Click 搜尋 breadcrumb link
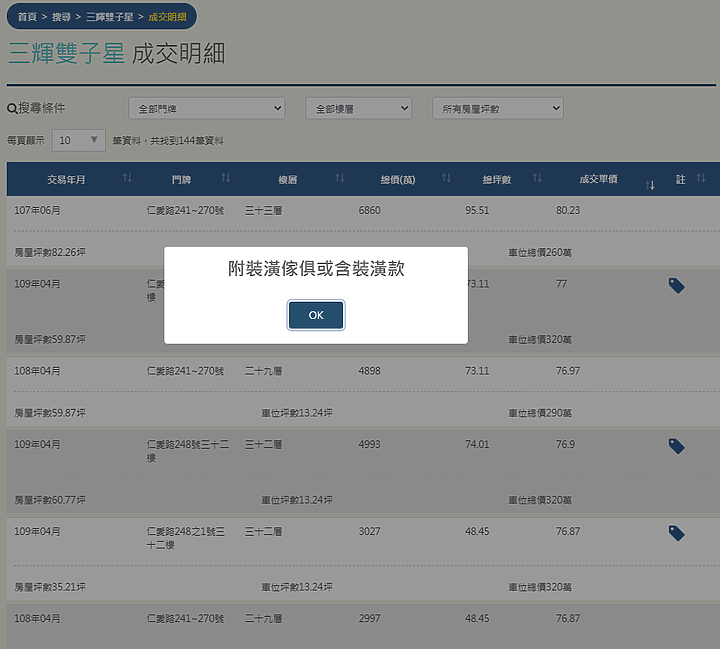The height and width of the screenshot is (649, 720). [61, 17]
